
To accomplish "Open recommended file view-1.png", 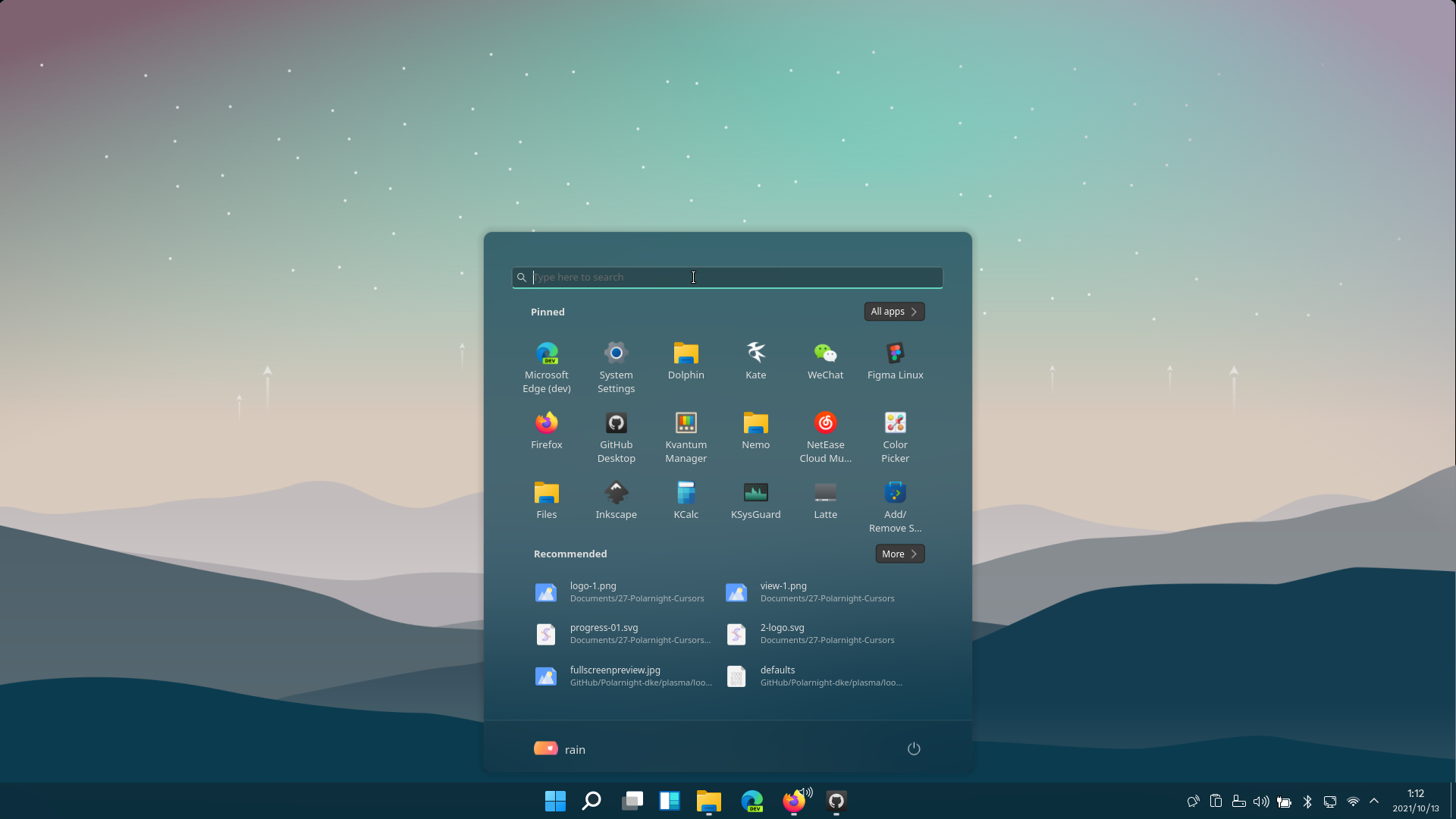I will coord(812,591).
